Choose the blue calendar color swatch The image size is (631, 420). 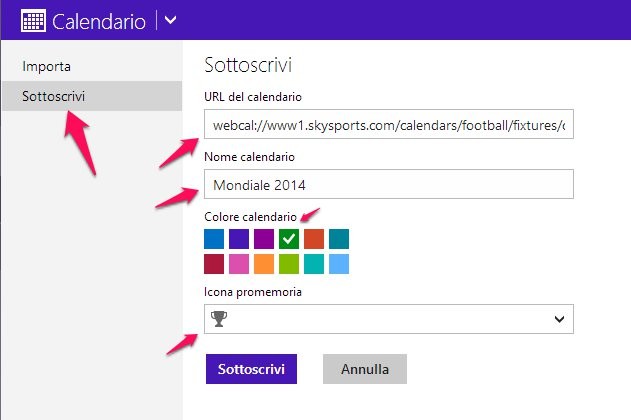[x=214, y=239]
